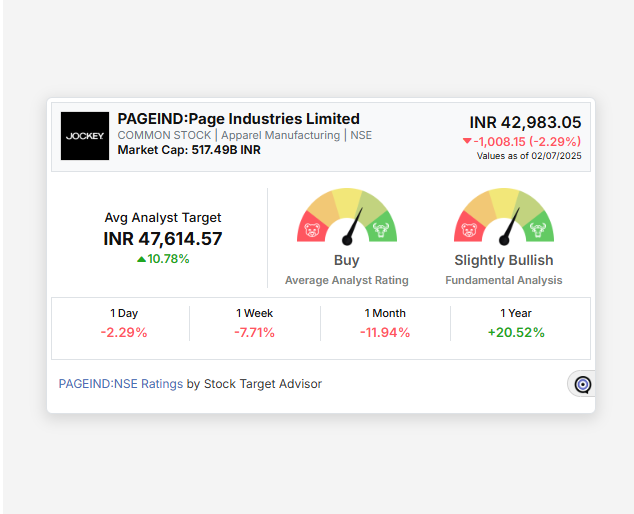
Task: Click the Apparel Manufacturing label
Action: coord(281,135)
